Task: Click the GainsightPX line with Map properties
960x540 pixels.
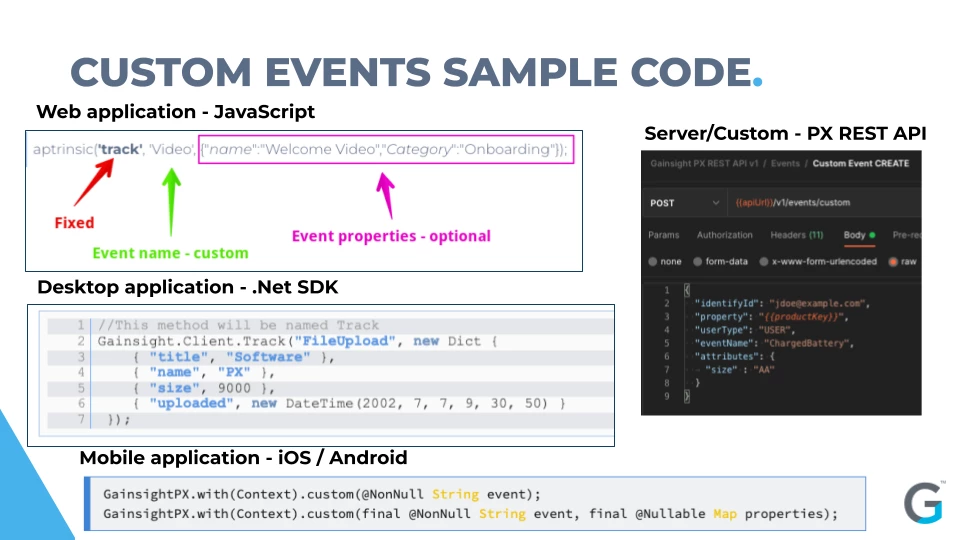Action: coord(470,514)
